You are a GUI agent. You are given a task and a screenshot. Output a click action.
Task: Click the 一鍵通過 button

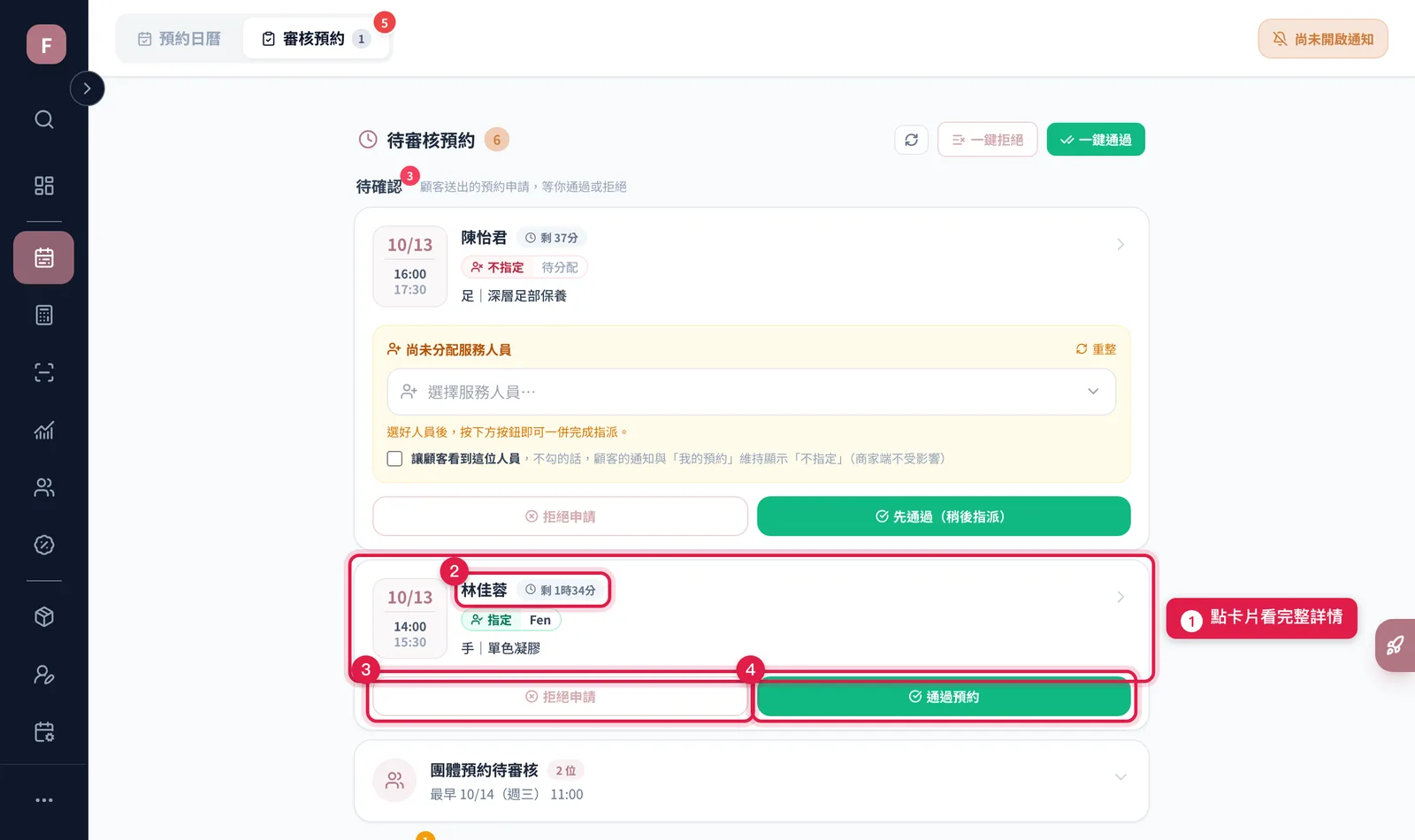(x=1096, y=140)
